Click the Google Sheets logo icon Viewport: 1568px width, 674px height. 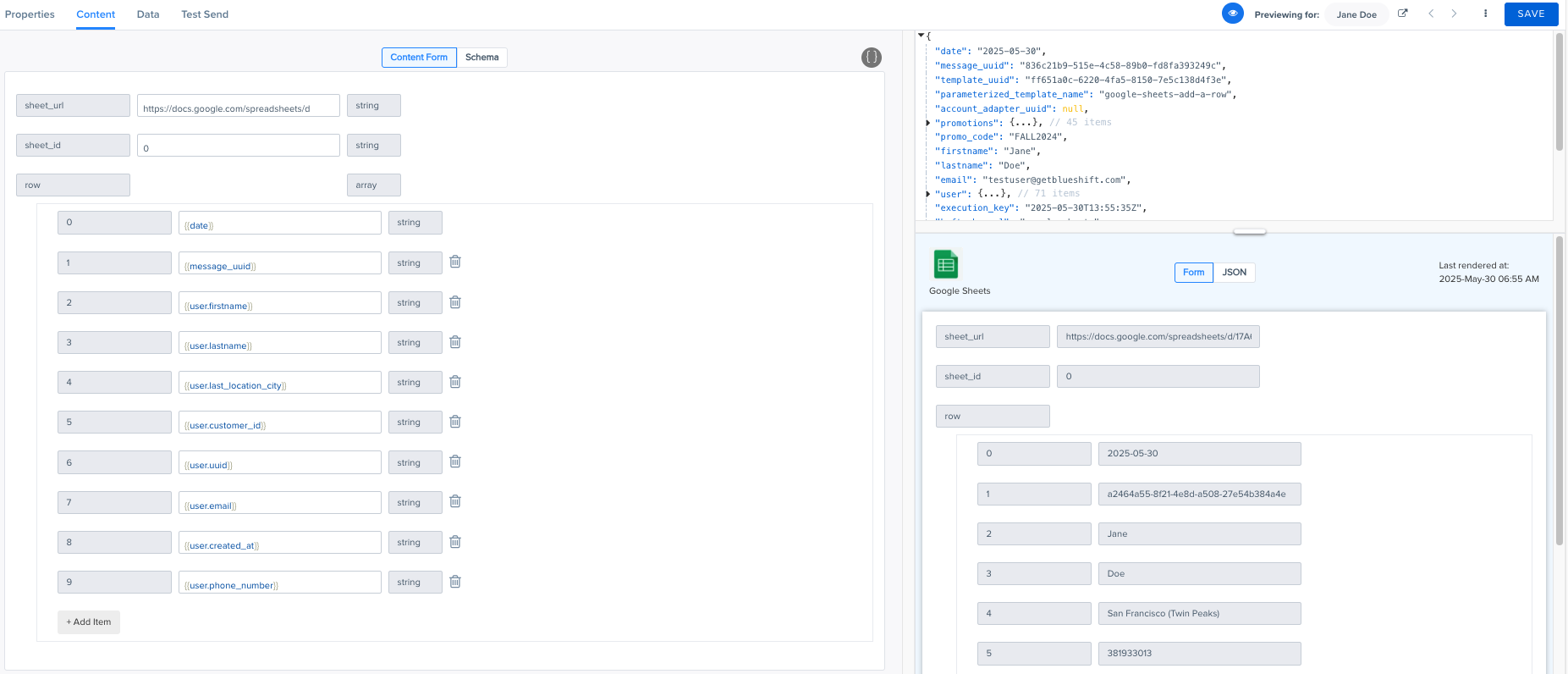pos(945,264)
